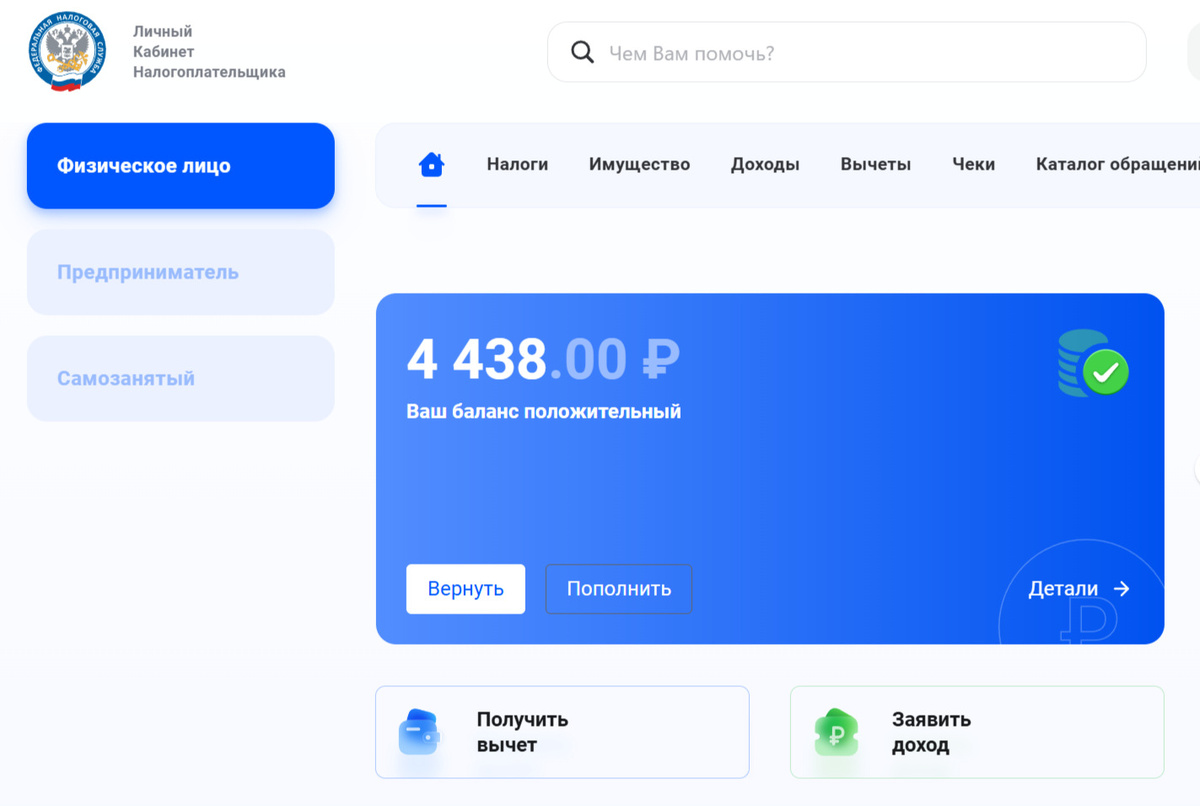Click the green ruble icon in Заявить доход

pos(836,732)
